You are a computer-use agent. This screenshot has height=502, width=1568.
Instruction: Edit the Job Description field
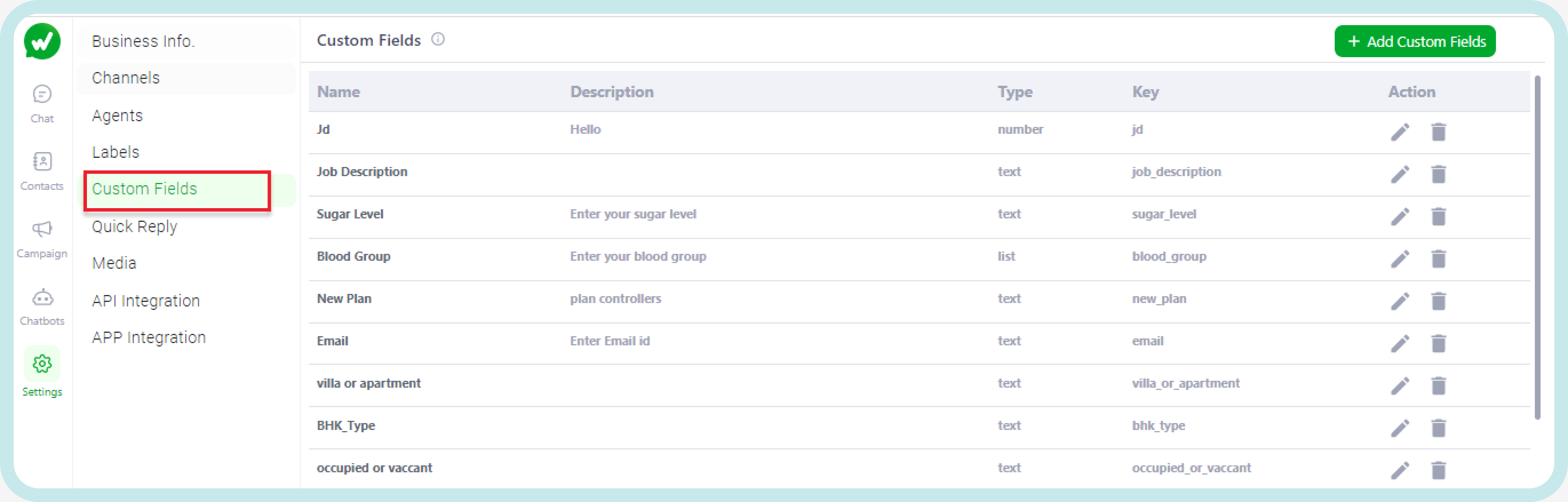click(1400, 174)
